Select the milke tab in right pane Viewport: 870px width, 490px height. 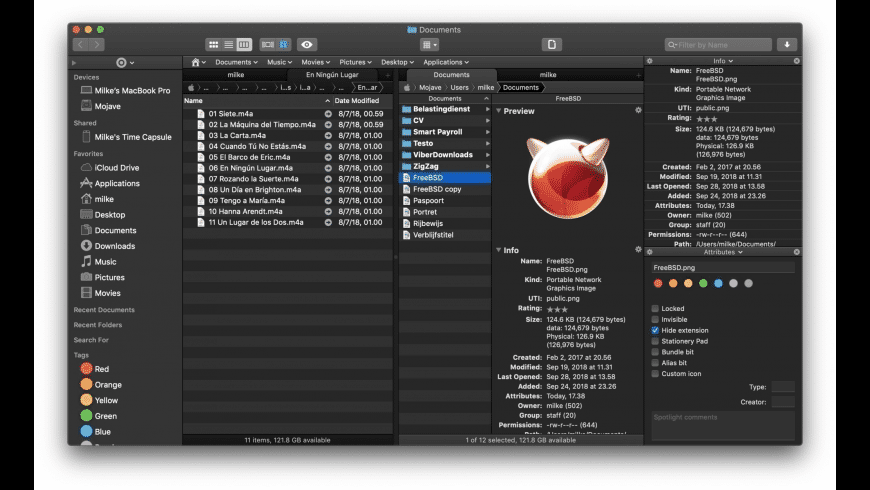(548, 75)
